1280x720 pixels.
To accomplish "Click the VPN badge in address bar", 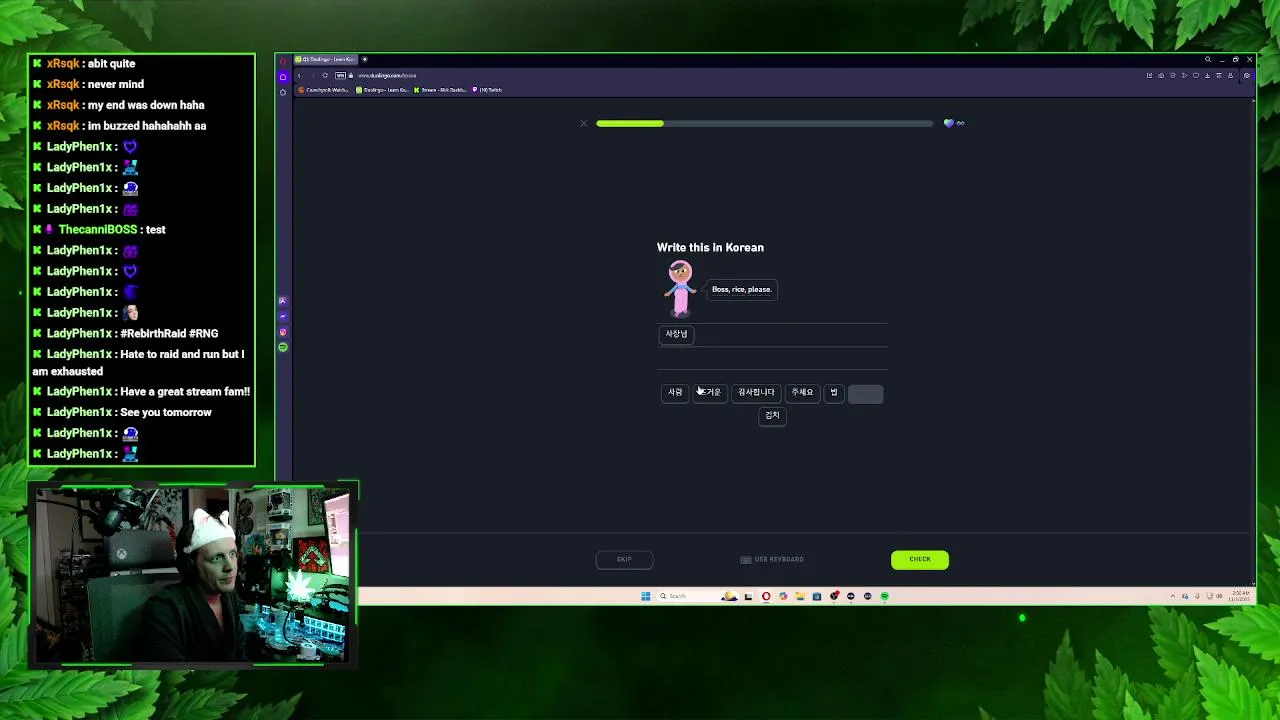I will pos(340,76).
